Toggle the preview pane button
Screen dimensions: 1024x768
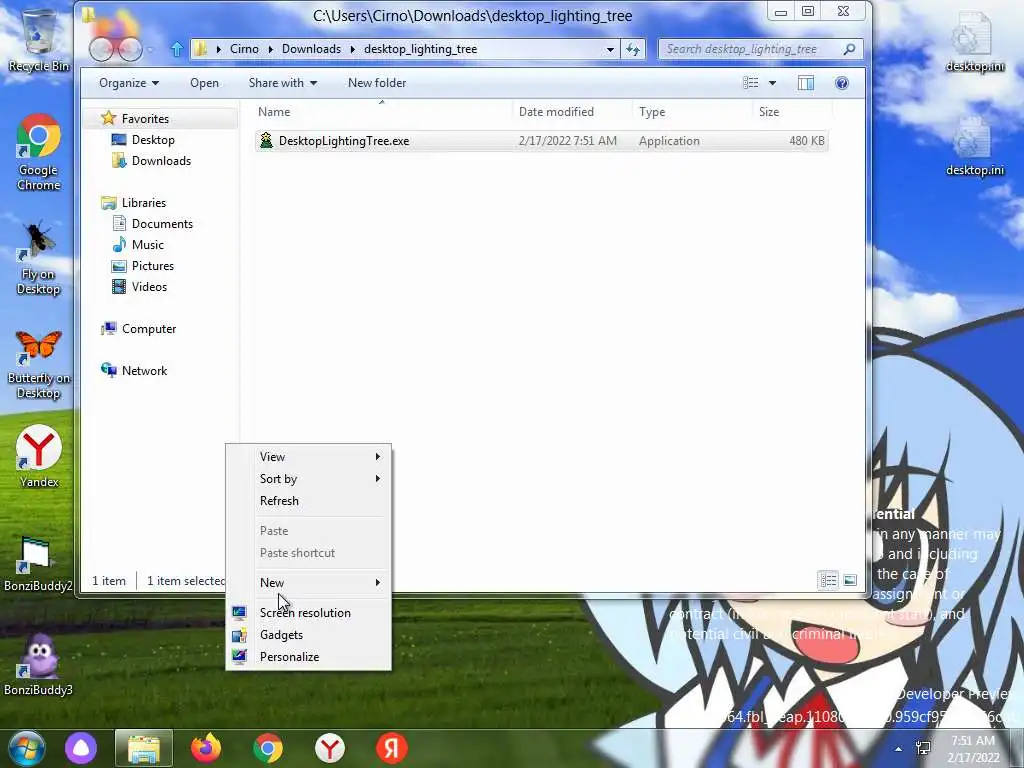tap(806, 83)
